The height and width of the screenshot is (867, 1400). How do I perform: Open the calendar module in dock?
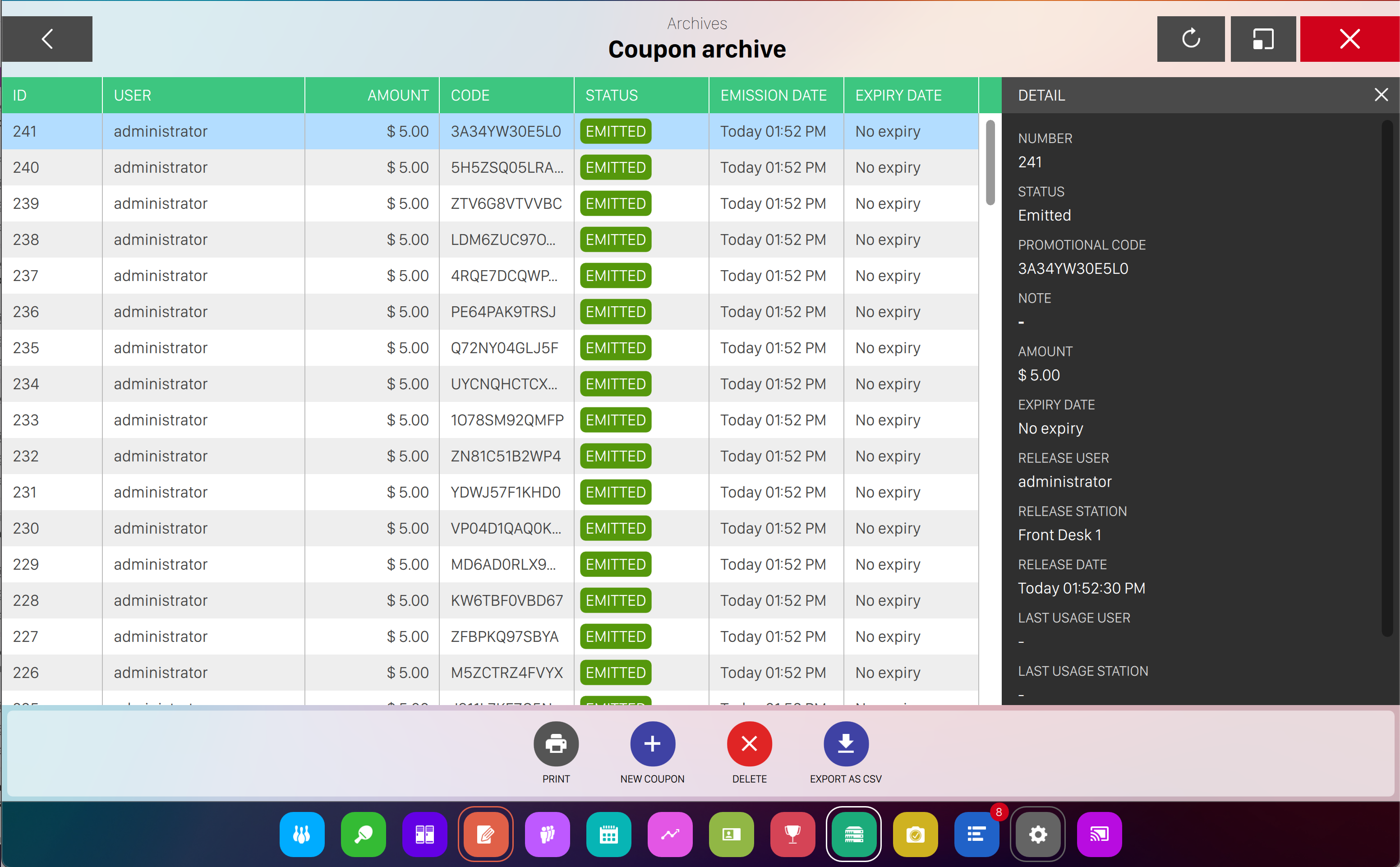608,834
